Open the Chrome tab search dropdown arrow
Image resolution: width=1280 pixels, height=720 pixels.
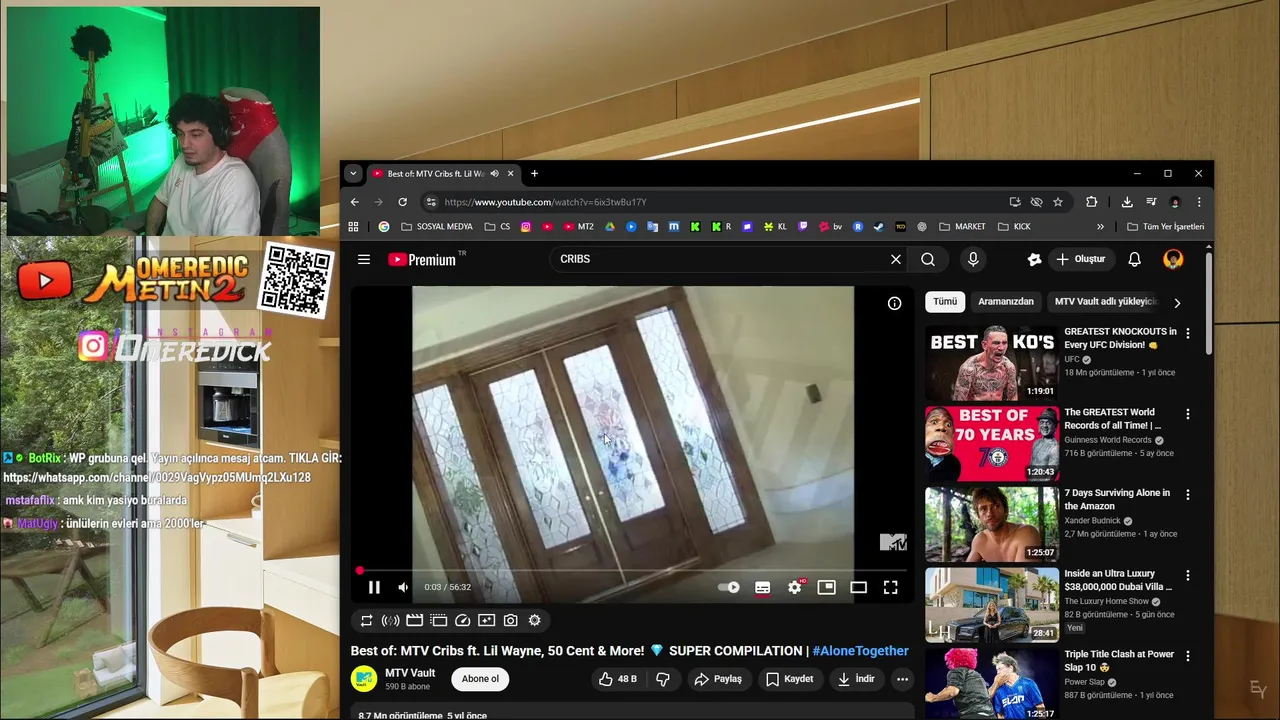coord(353,173)
